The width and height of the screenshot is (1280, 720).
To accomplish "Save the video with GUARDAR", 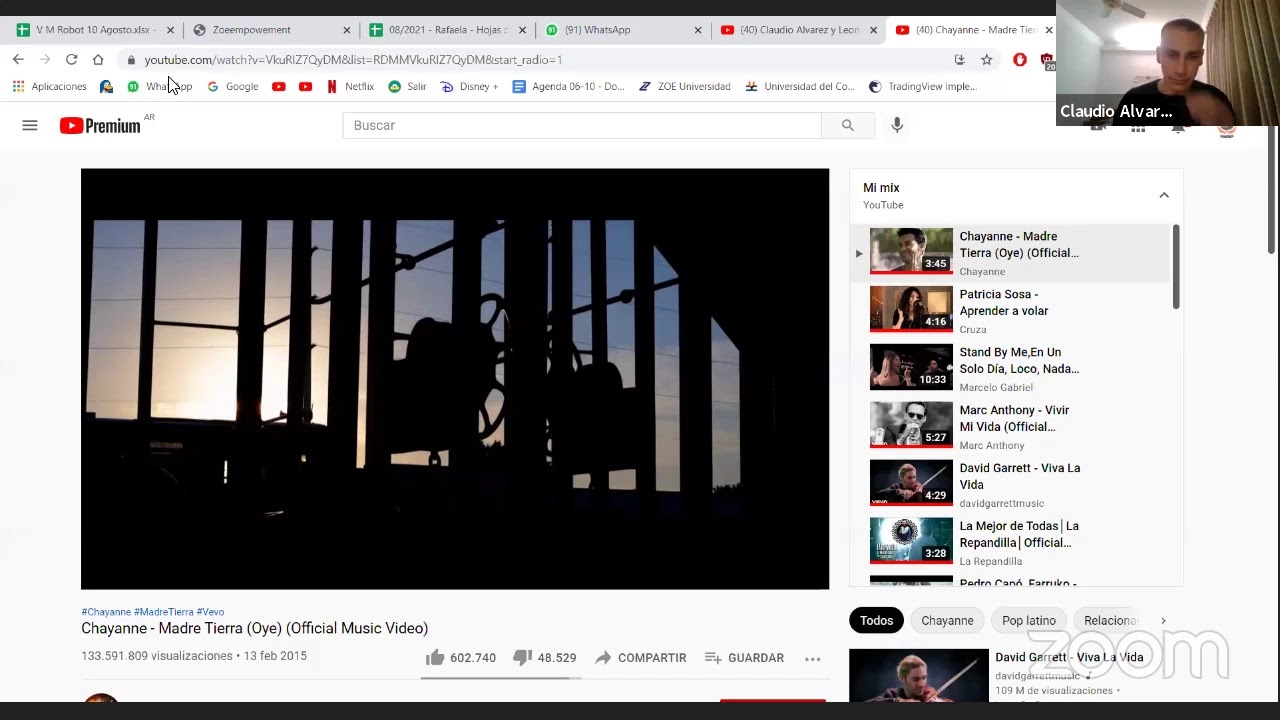I will (x=744, y=657).
